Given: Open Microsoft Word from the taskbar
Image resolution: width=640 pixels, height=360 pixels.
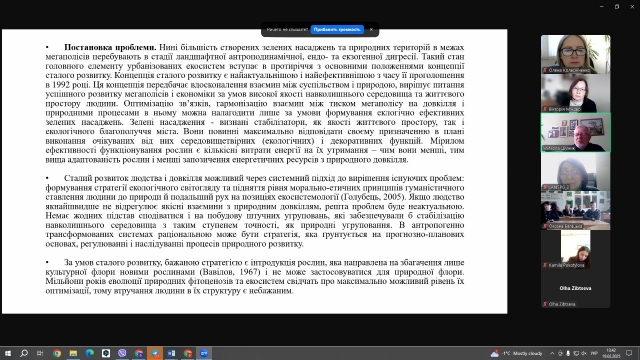Looking at the screenshot, I should click(171, 353).
